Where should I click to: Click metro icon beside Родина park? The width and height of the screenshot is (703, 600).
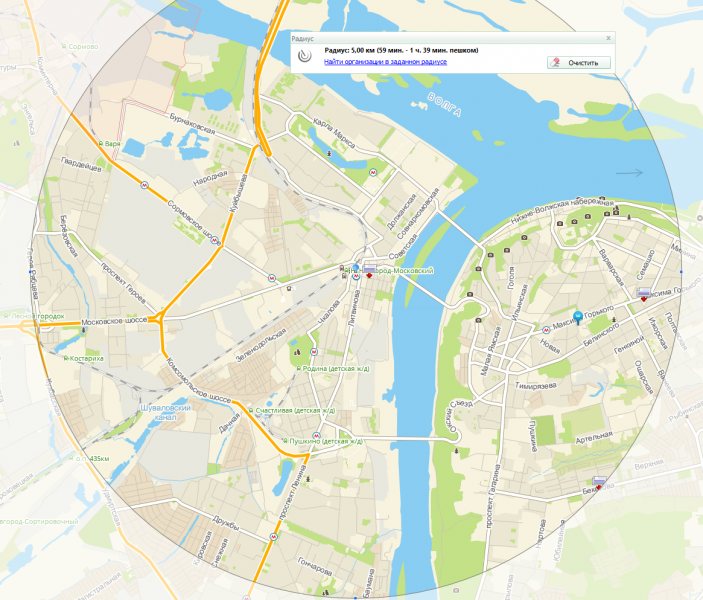click(314, 352)
